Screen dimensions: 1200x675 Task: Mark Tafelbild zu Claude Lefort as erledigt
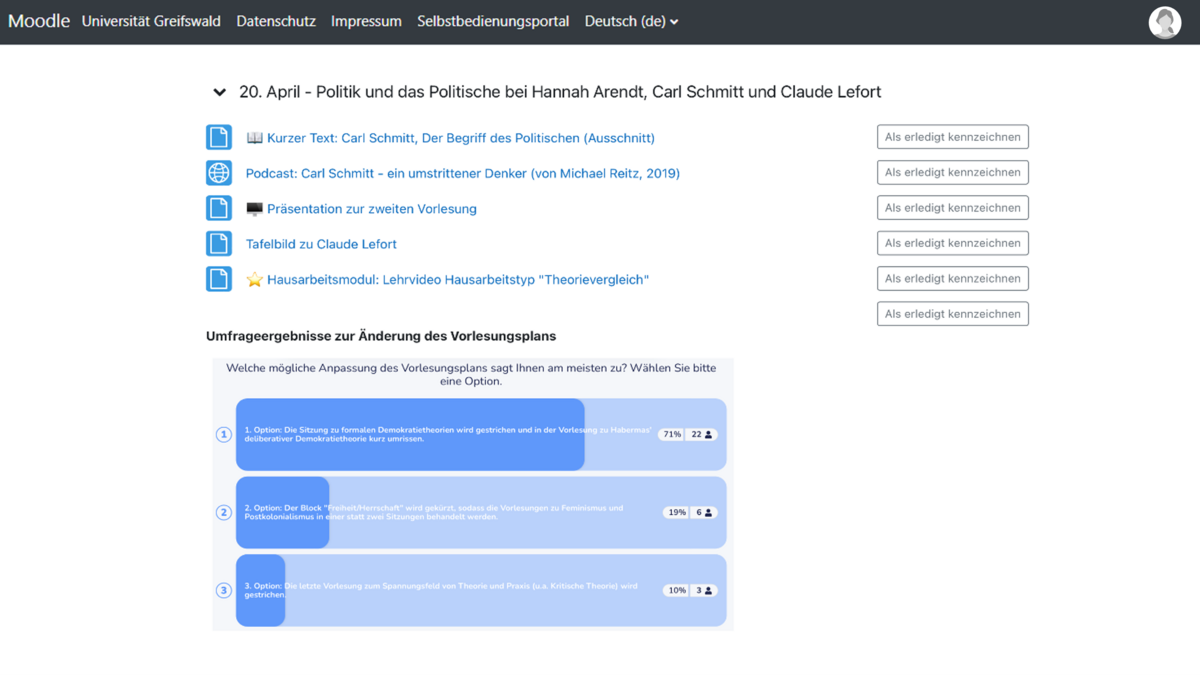[x=952, y=243]
